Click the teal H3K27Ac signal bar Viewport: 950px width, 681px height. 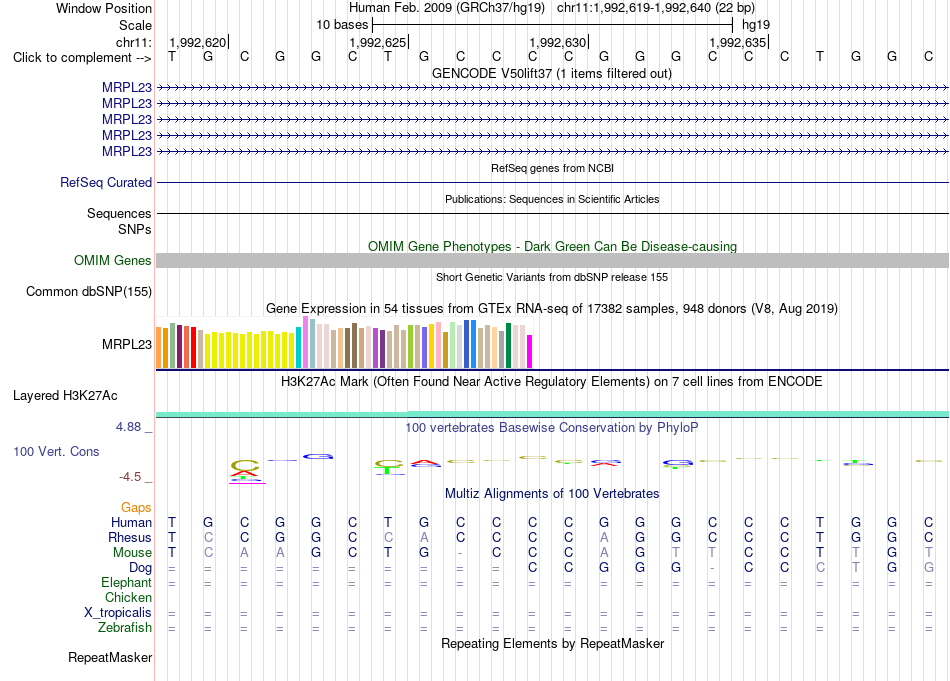click(x=552, y=414)
